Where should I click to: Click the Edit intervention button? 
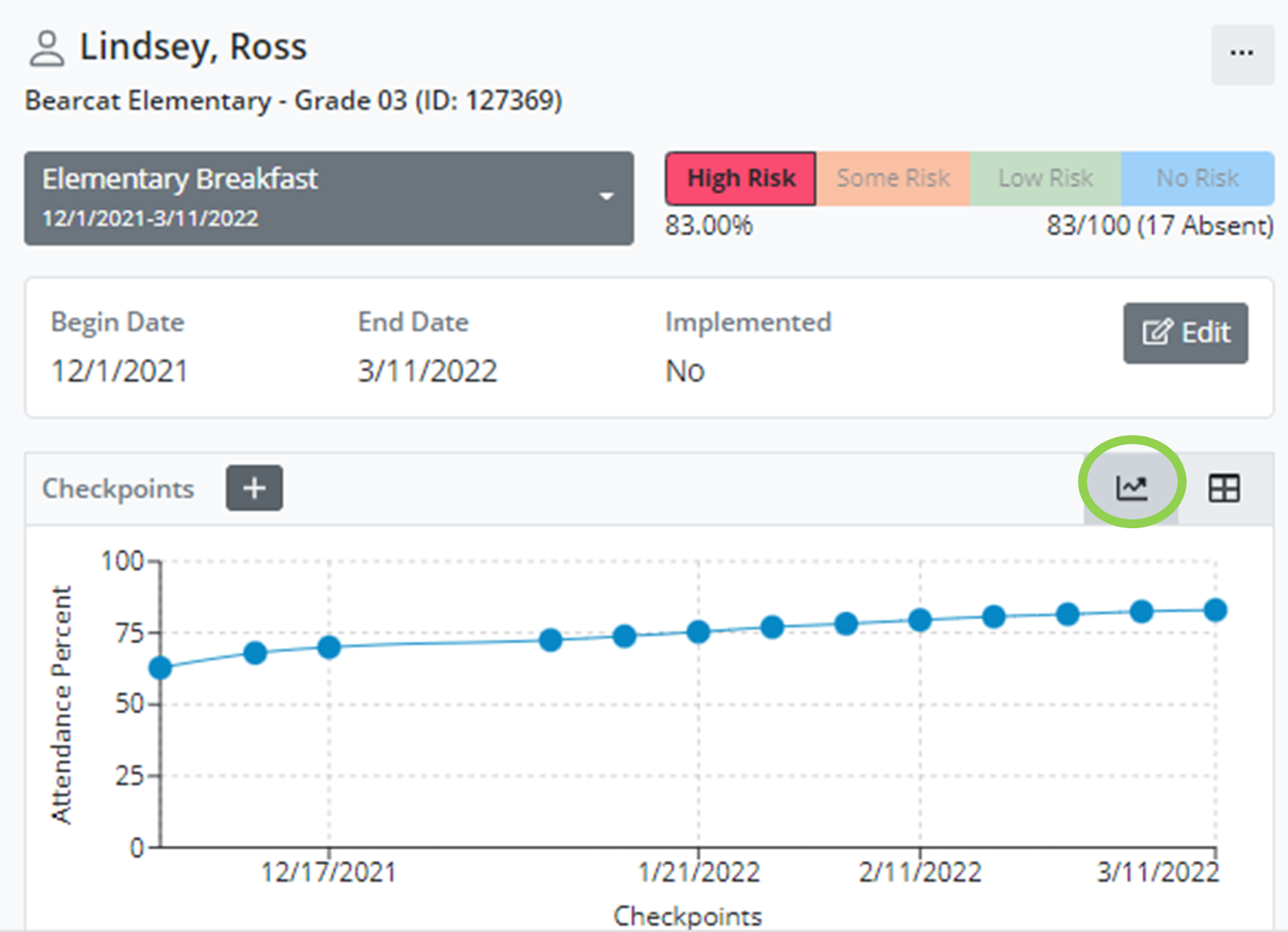(1185, 333)
